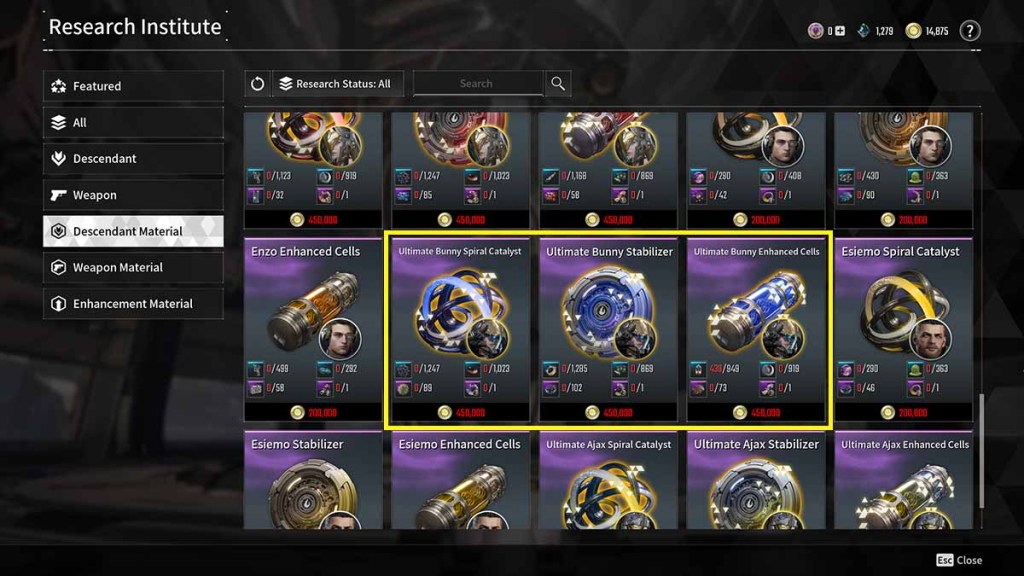Click the Descendant category icon in sidebar

tap(59, 158)
